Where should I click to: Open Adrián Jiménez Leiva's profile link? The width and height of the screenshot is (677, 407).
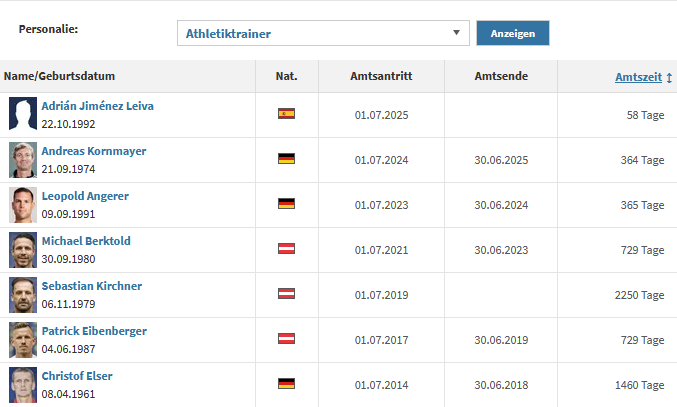pyautogui.click(x=97, y=106)
